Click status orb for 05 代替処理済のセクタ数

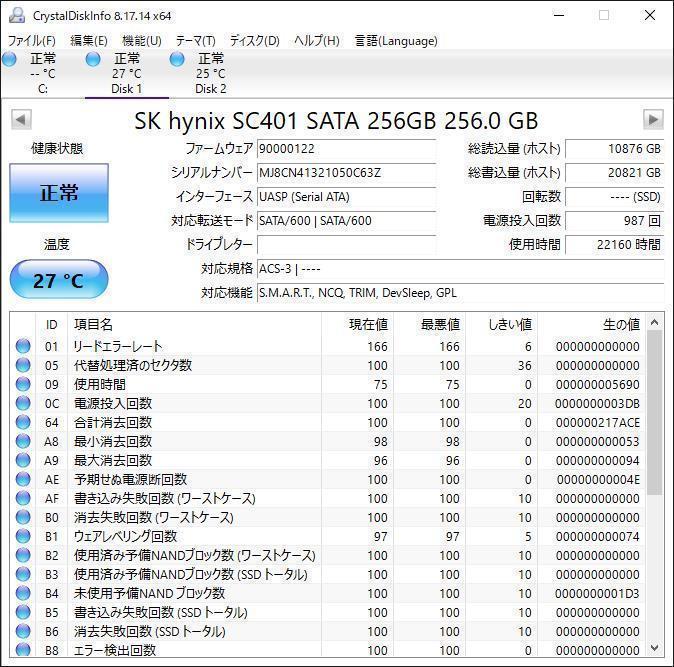(23, 365)
